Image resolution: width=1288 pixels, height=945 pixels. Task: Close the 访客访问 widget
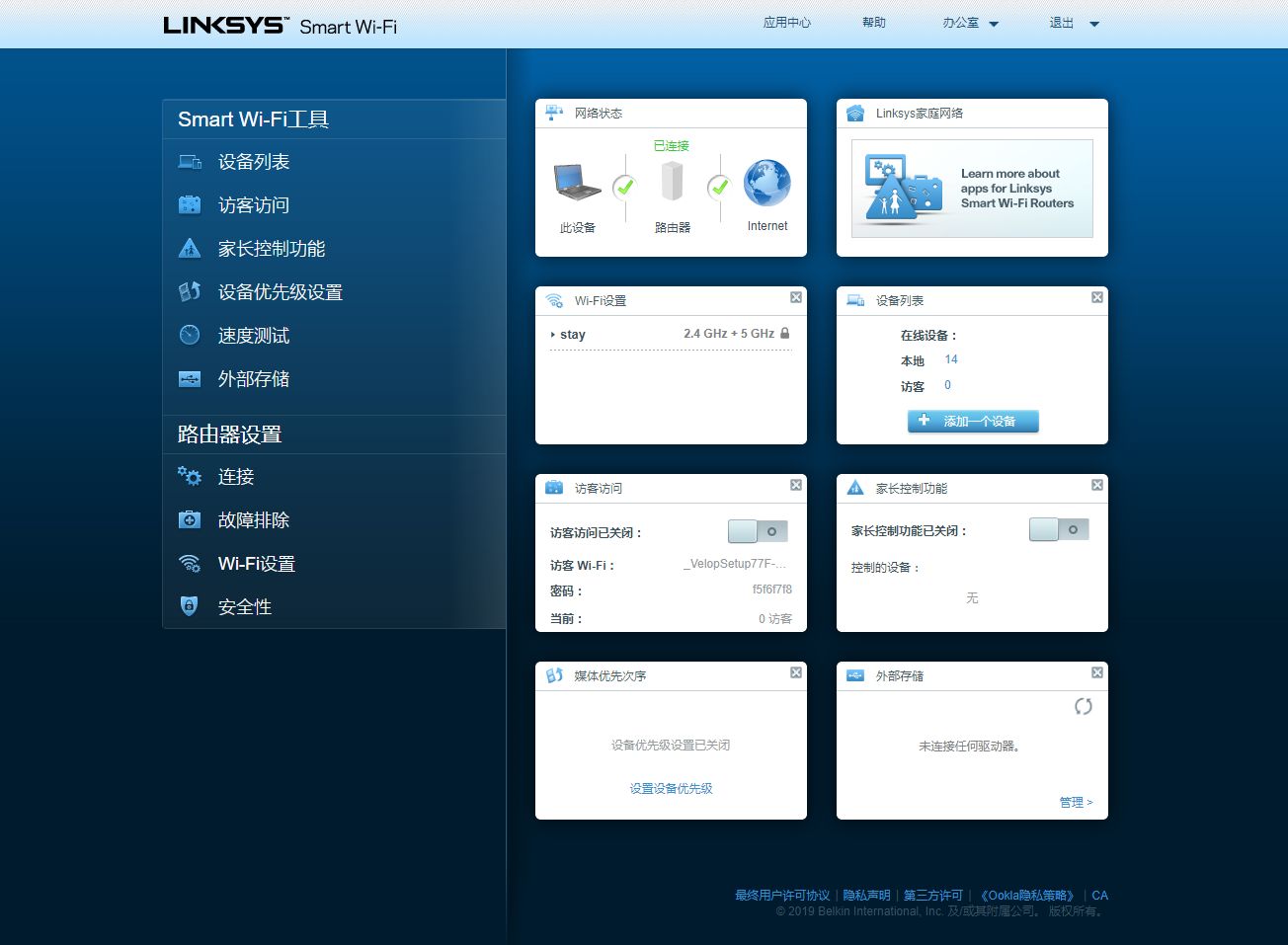[796, 485]
